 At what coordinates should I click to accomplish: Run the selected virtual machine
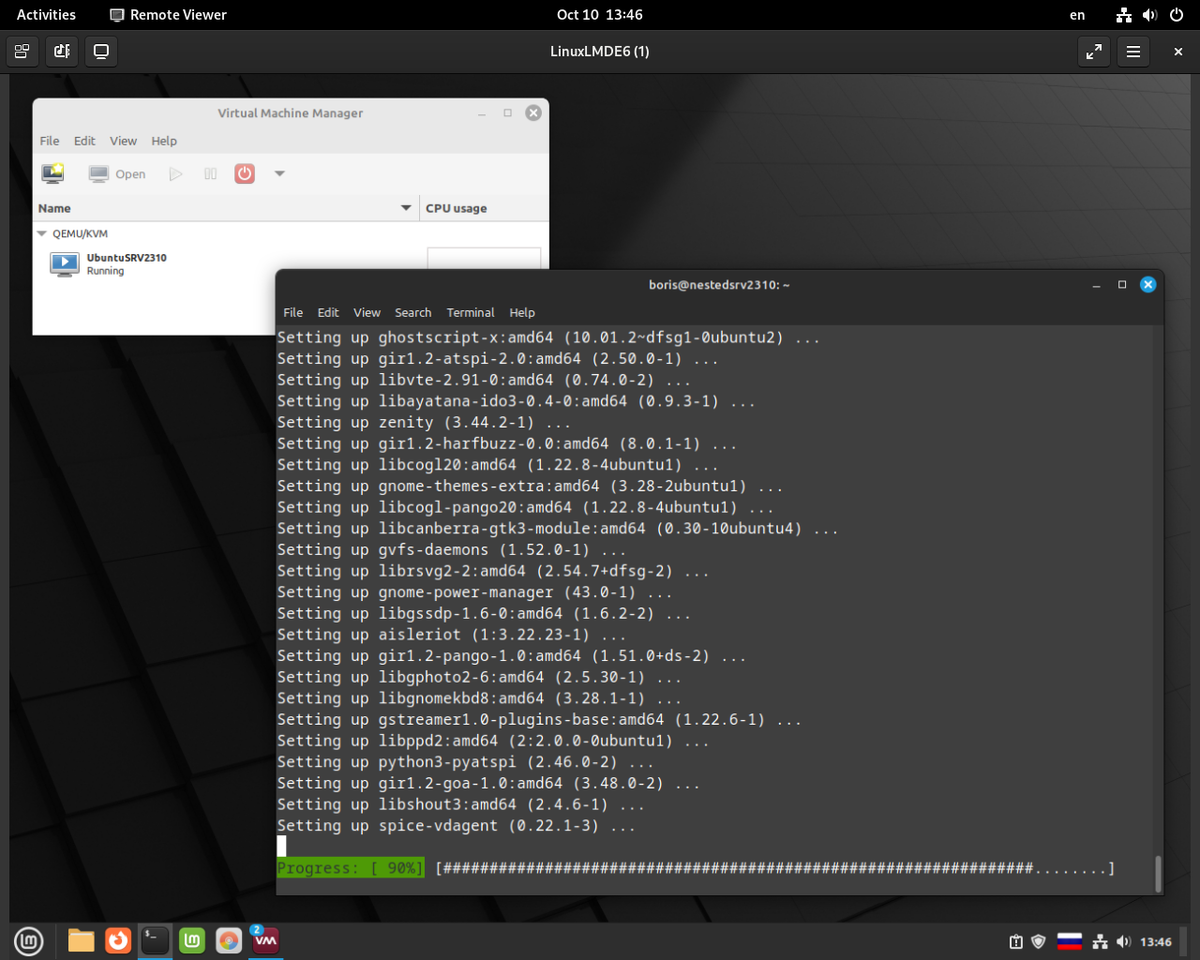click(x=175, y=173)
